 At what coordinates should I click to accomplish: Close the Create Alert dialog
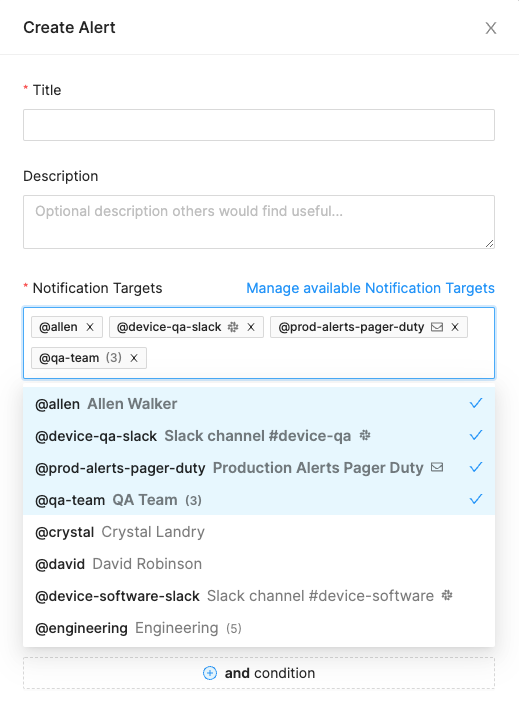point(491,28)
